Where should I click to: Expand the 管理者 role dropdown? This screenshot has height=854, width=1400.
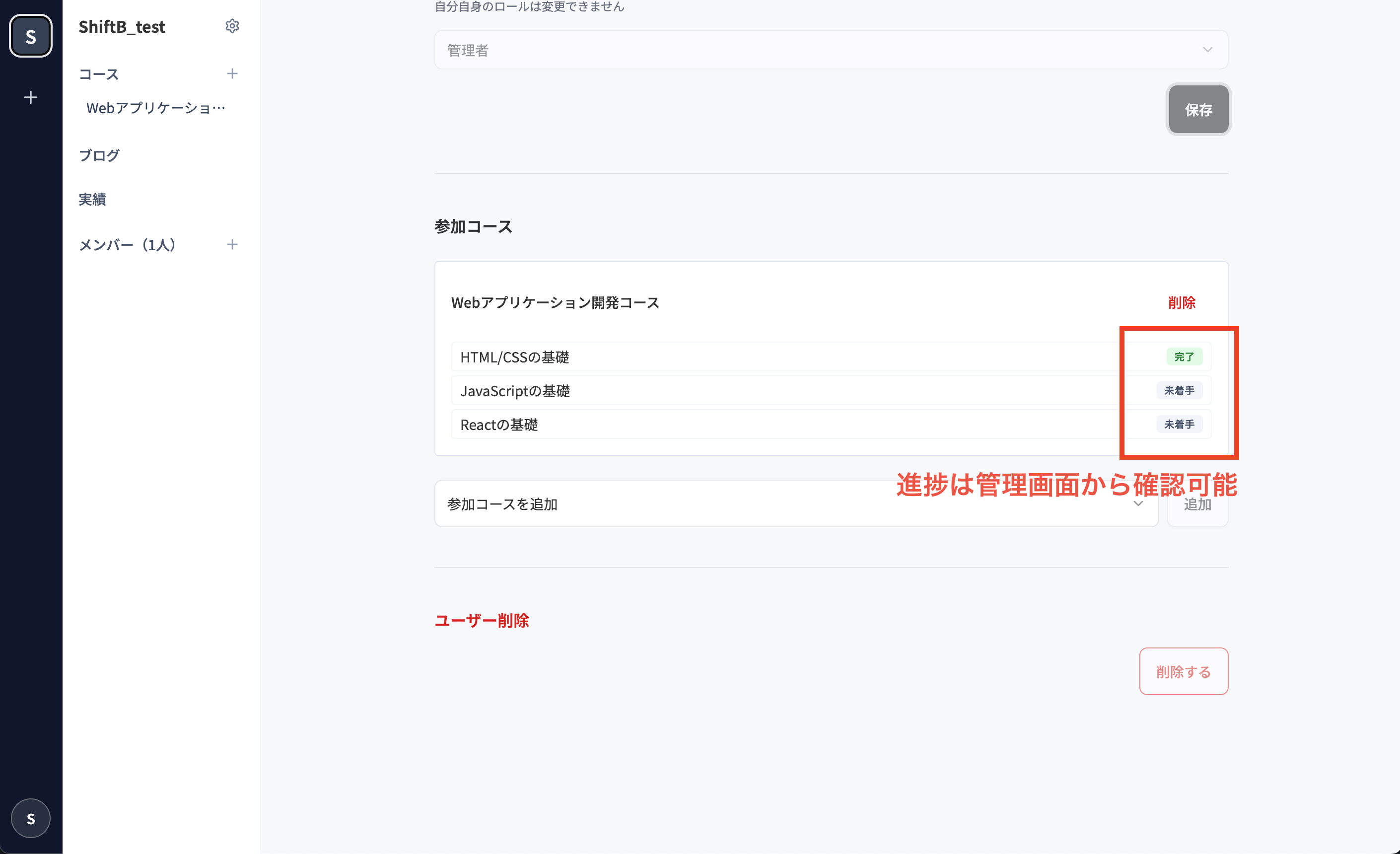pos(831,50)
